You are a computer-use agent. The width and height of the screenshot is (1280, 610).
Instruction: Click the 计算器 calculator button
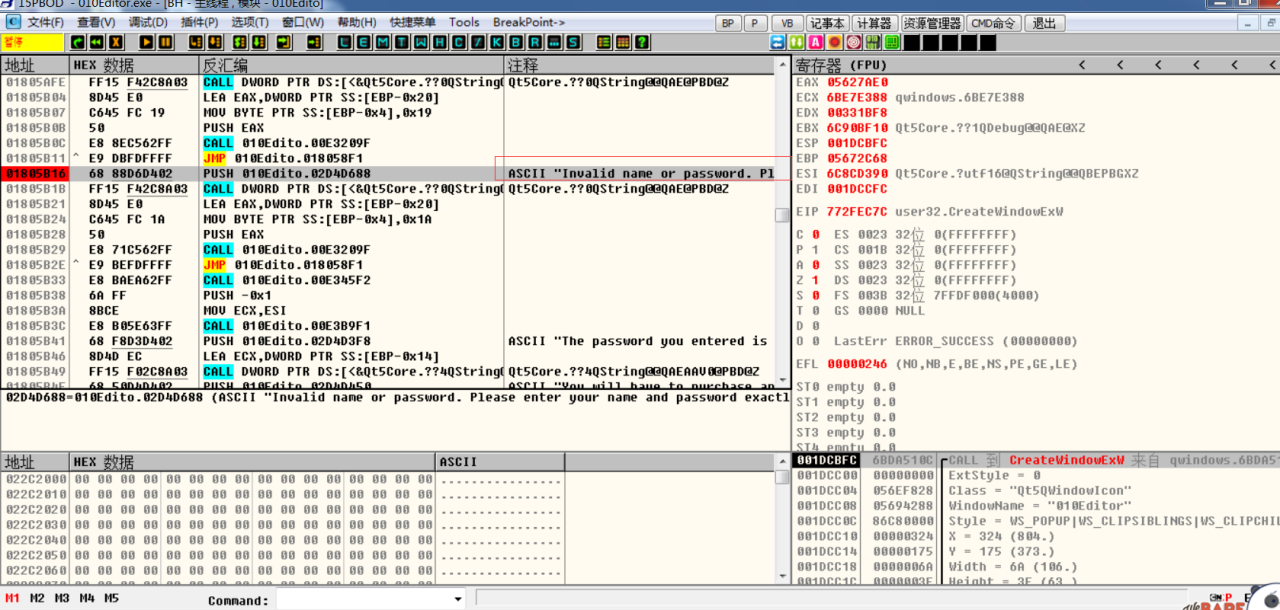874,23
